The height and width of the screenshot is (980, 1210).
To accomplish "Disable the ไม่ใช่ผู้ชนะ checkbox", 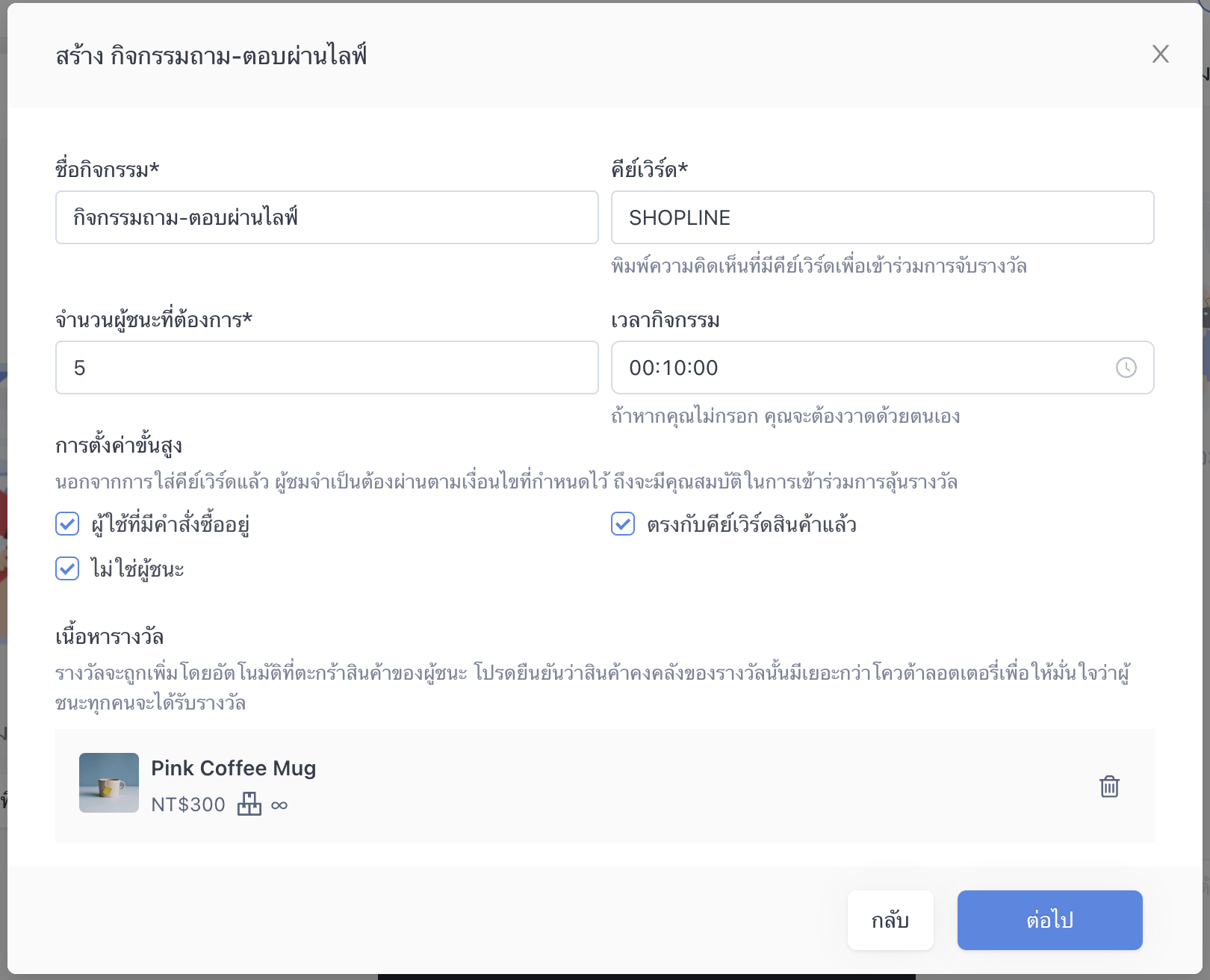I will 67,569.
